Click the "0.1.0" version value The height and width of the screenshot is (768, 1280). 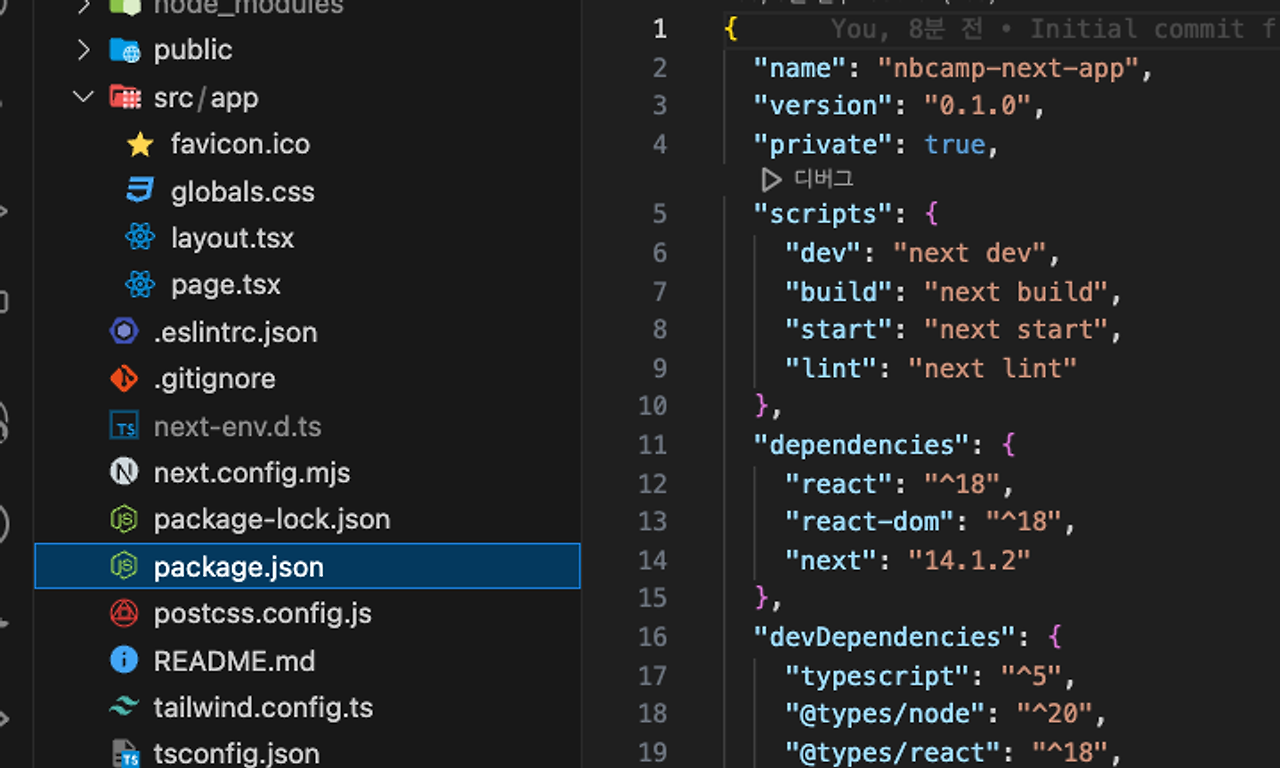[976, 106]
